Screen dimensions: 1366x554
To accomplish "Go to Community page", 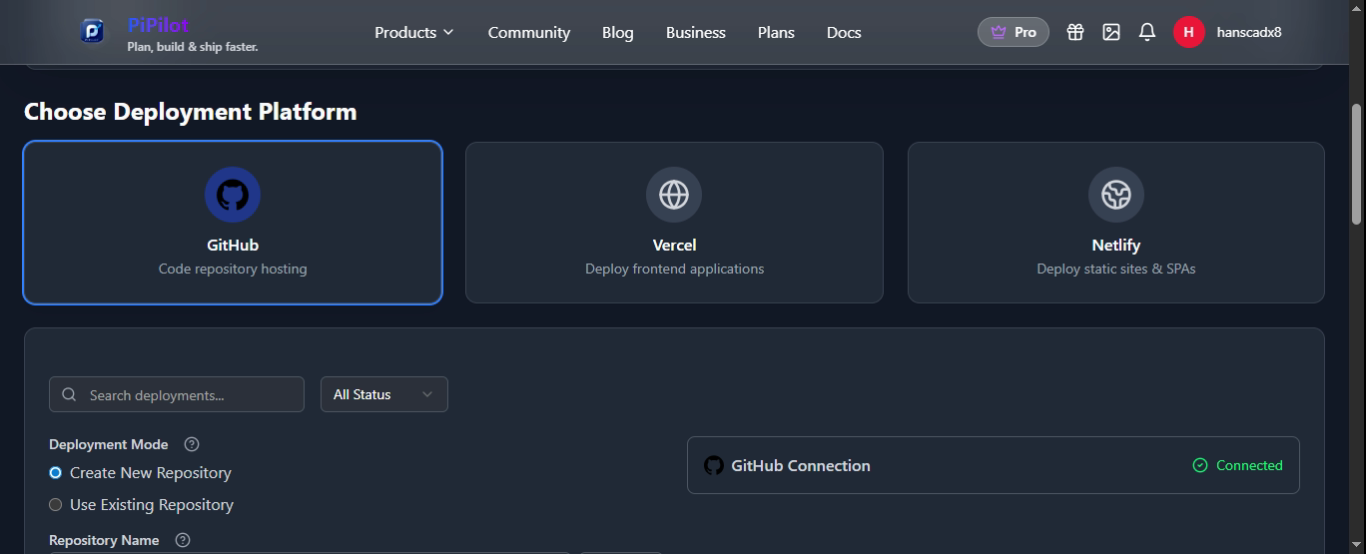I will [529, 32].
